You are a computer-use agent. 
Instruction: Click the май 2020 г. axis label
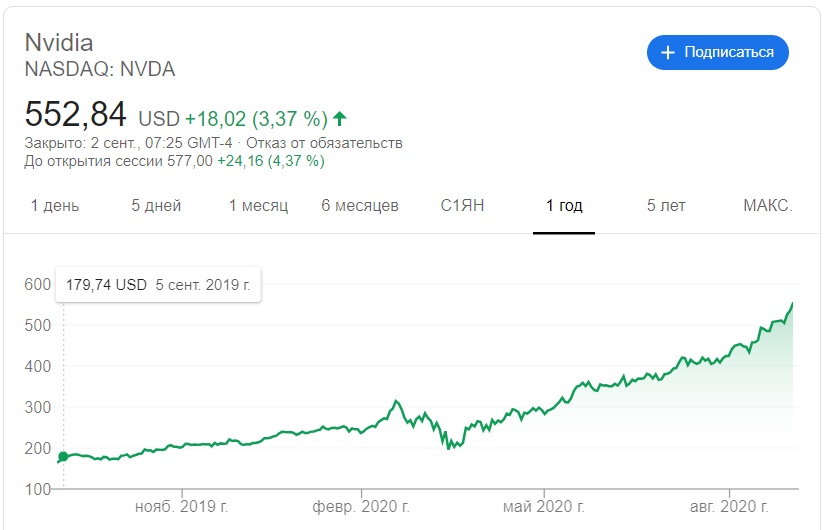546,507
